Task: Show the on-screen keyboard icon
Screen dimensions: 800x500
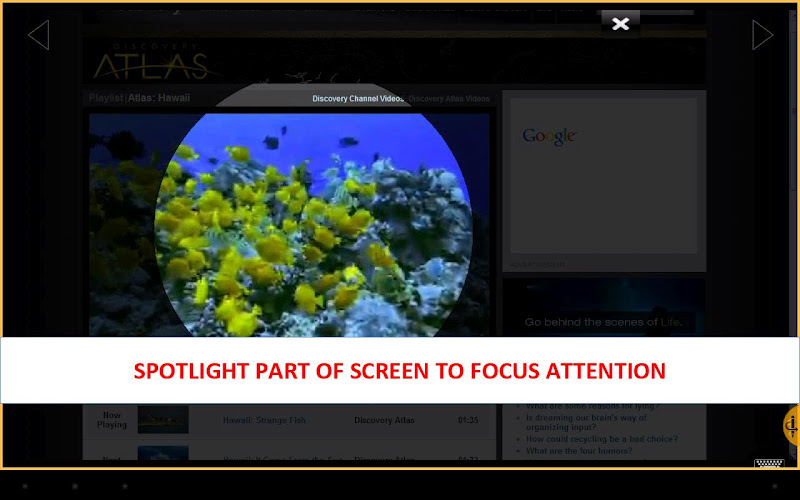Action: 769,463
